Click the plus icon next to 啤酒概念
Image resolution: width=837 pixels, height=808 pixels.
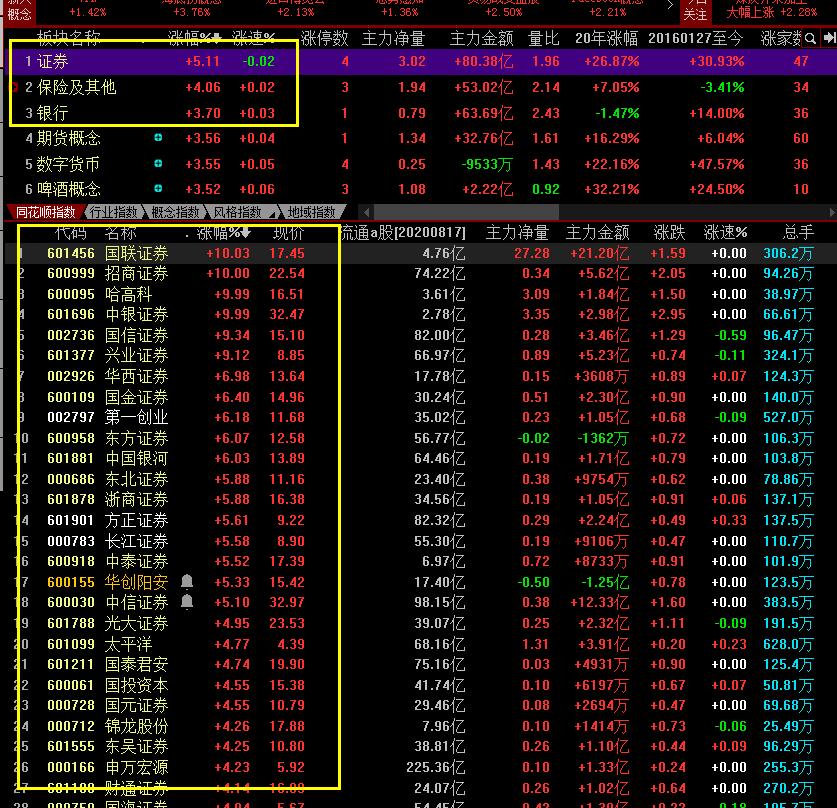point(158,189)
